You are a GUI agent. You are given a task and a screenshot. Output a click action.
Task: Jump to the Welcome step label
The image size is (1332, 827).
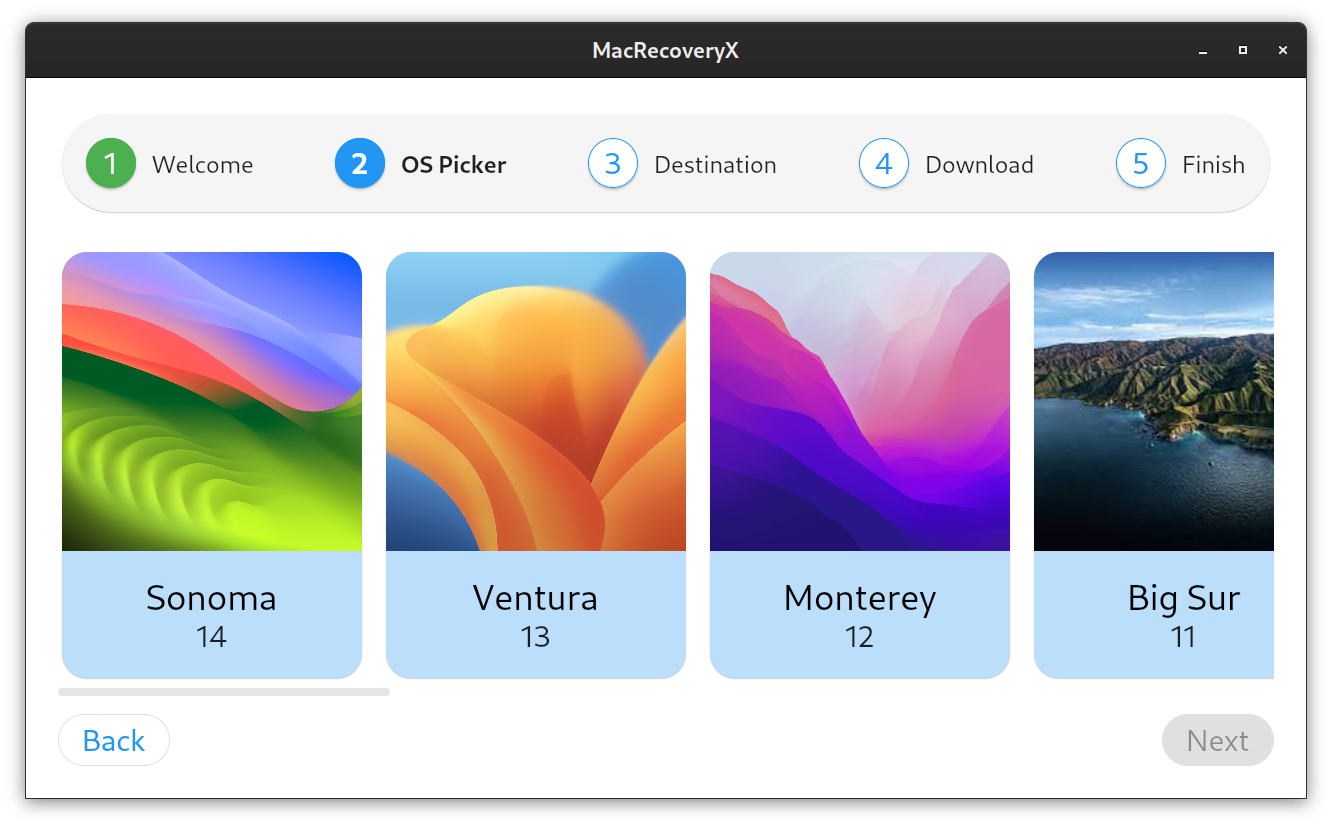click(203, 165)
